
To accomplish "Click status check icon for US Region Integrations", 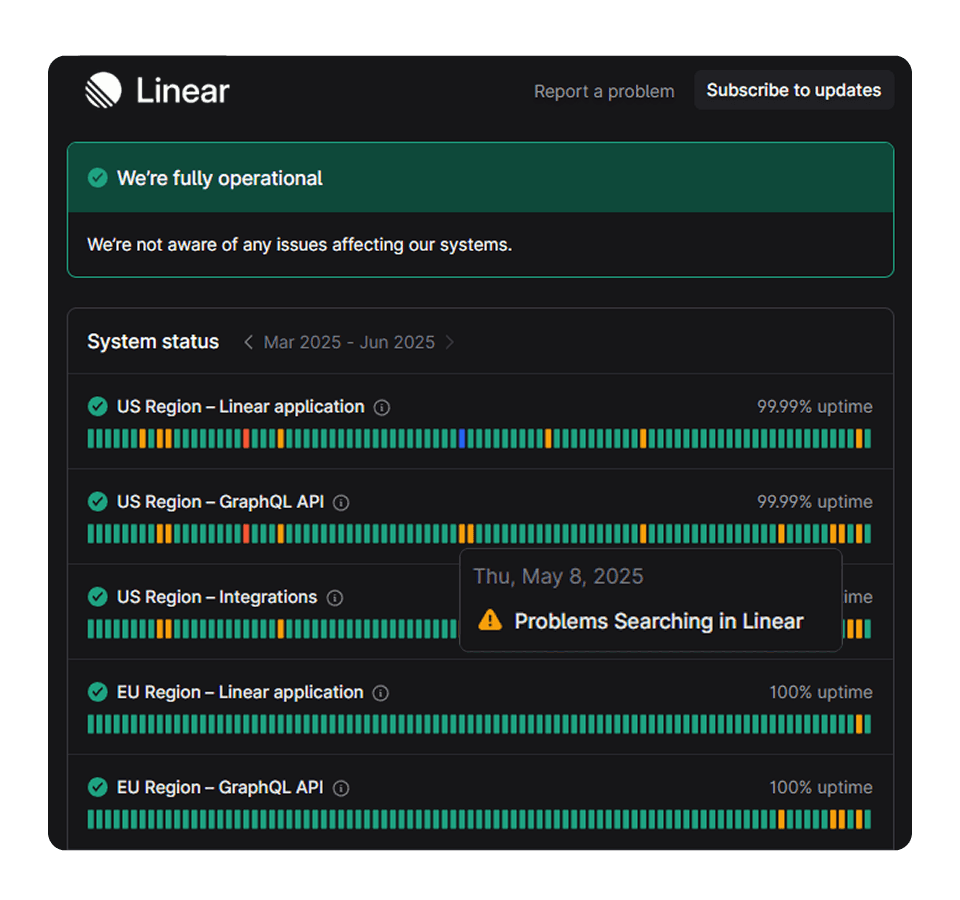I will (97, 596).
